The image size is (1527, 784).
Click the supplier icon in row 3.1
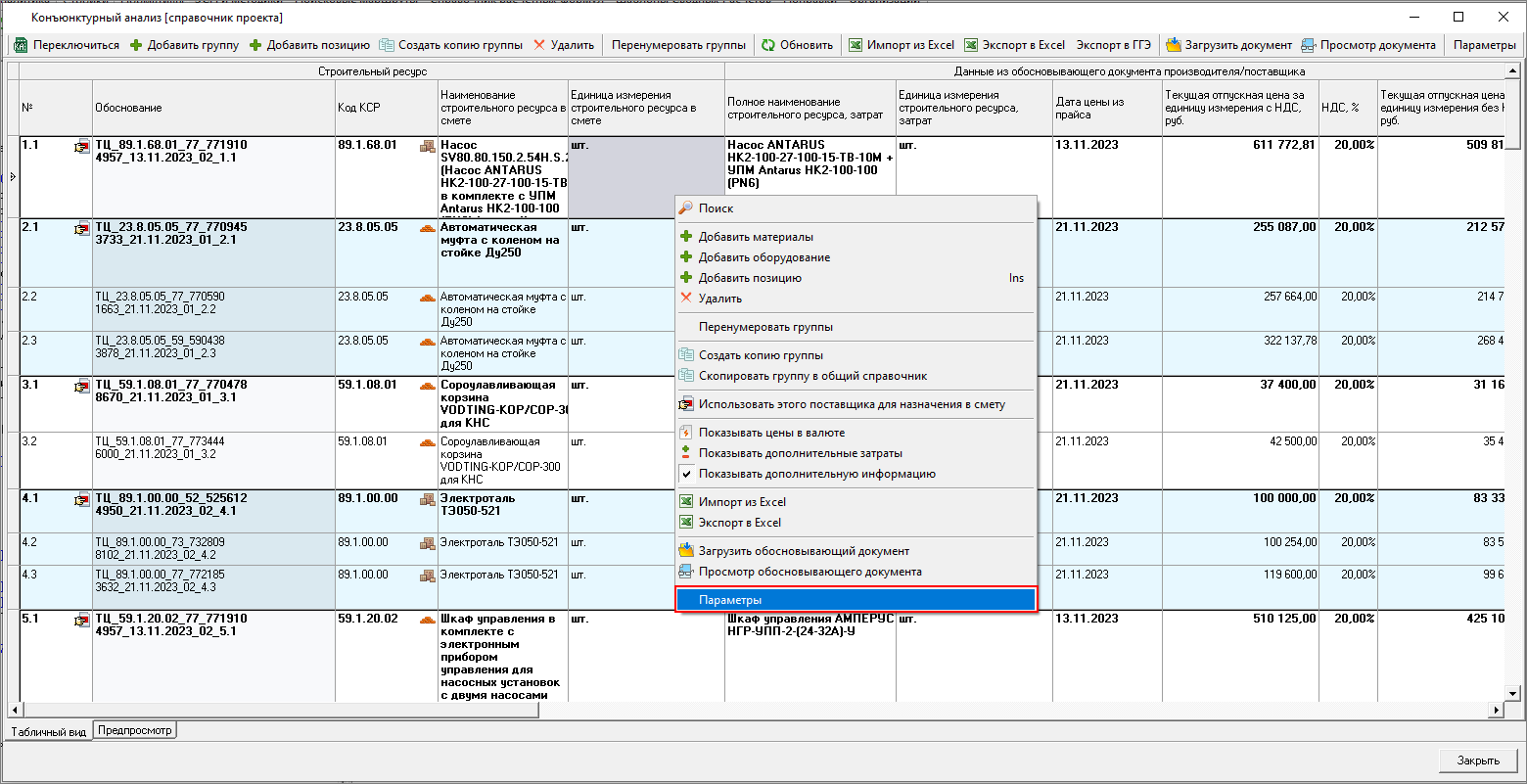[82, 387]
